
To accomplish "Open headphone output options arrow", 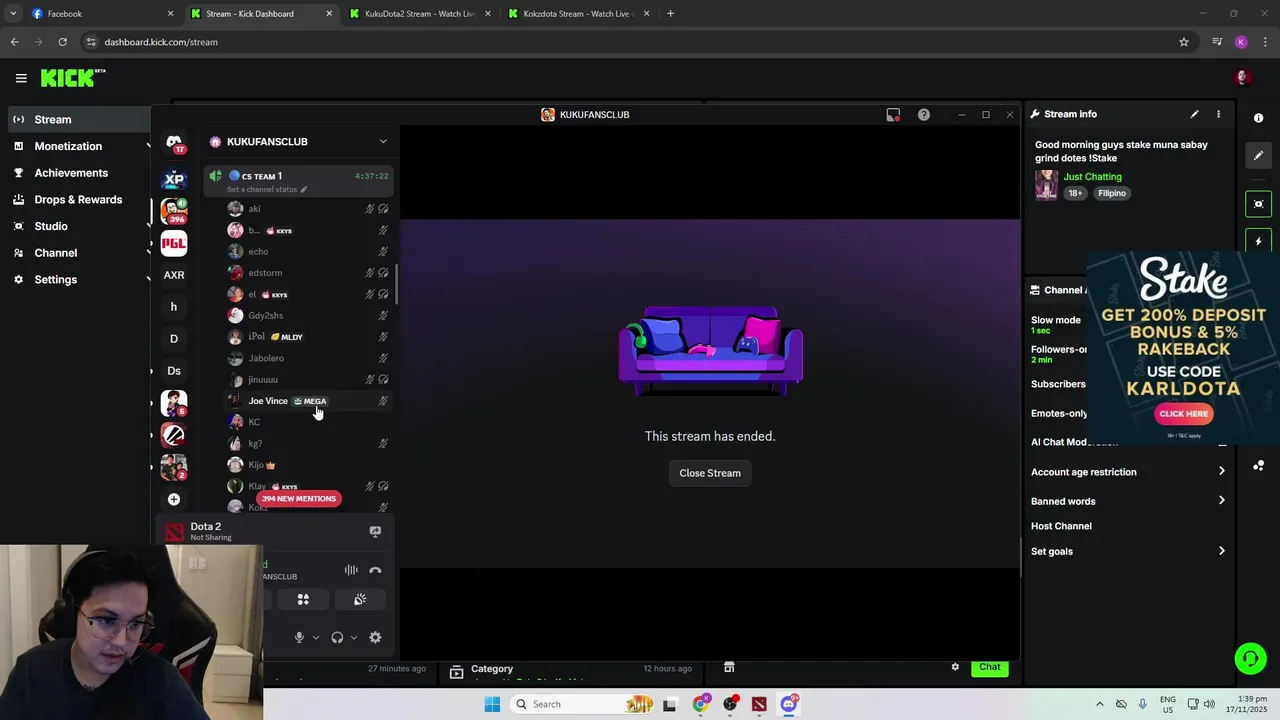I will [354, 638].
